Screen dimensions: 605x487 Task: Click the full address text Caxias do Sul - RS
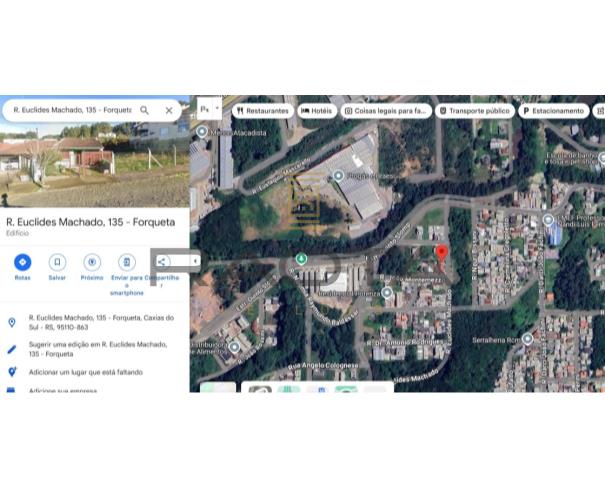101,322
